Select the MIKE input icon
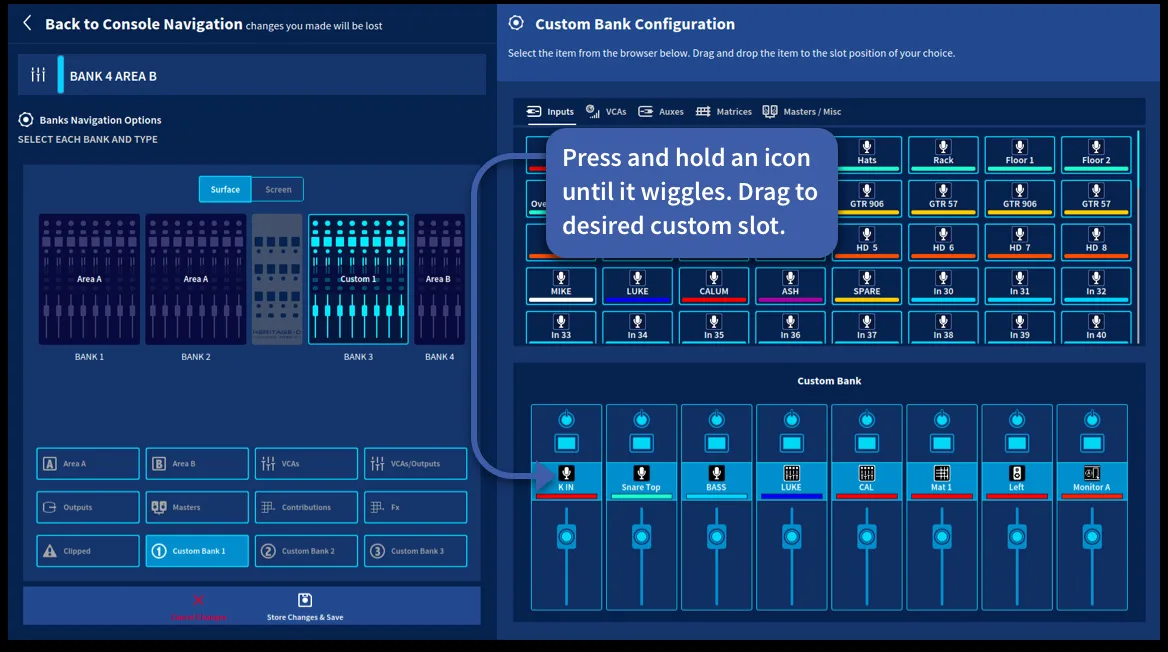This screenshot has height=652, width=1168. coord(561,285)
